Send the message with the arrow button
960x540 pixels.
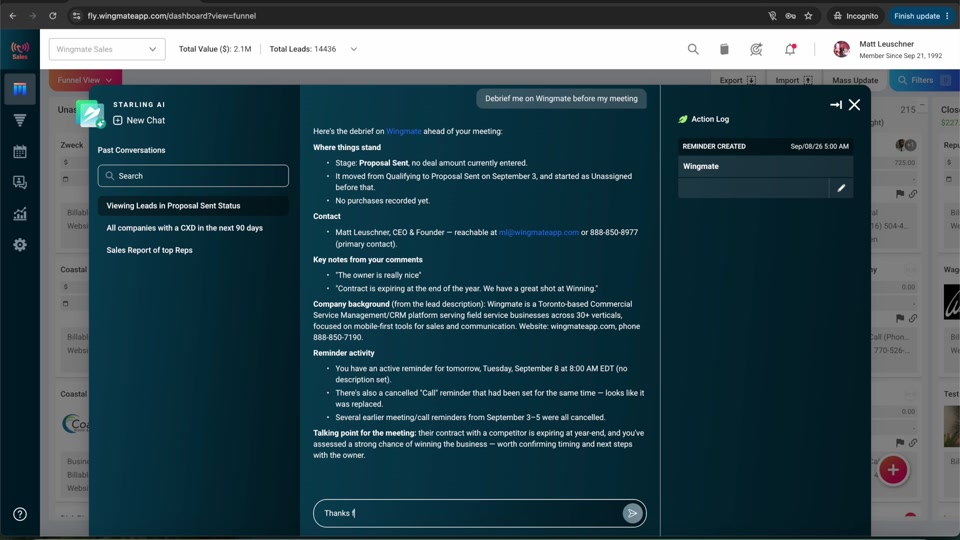(x=632, y=513)
